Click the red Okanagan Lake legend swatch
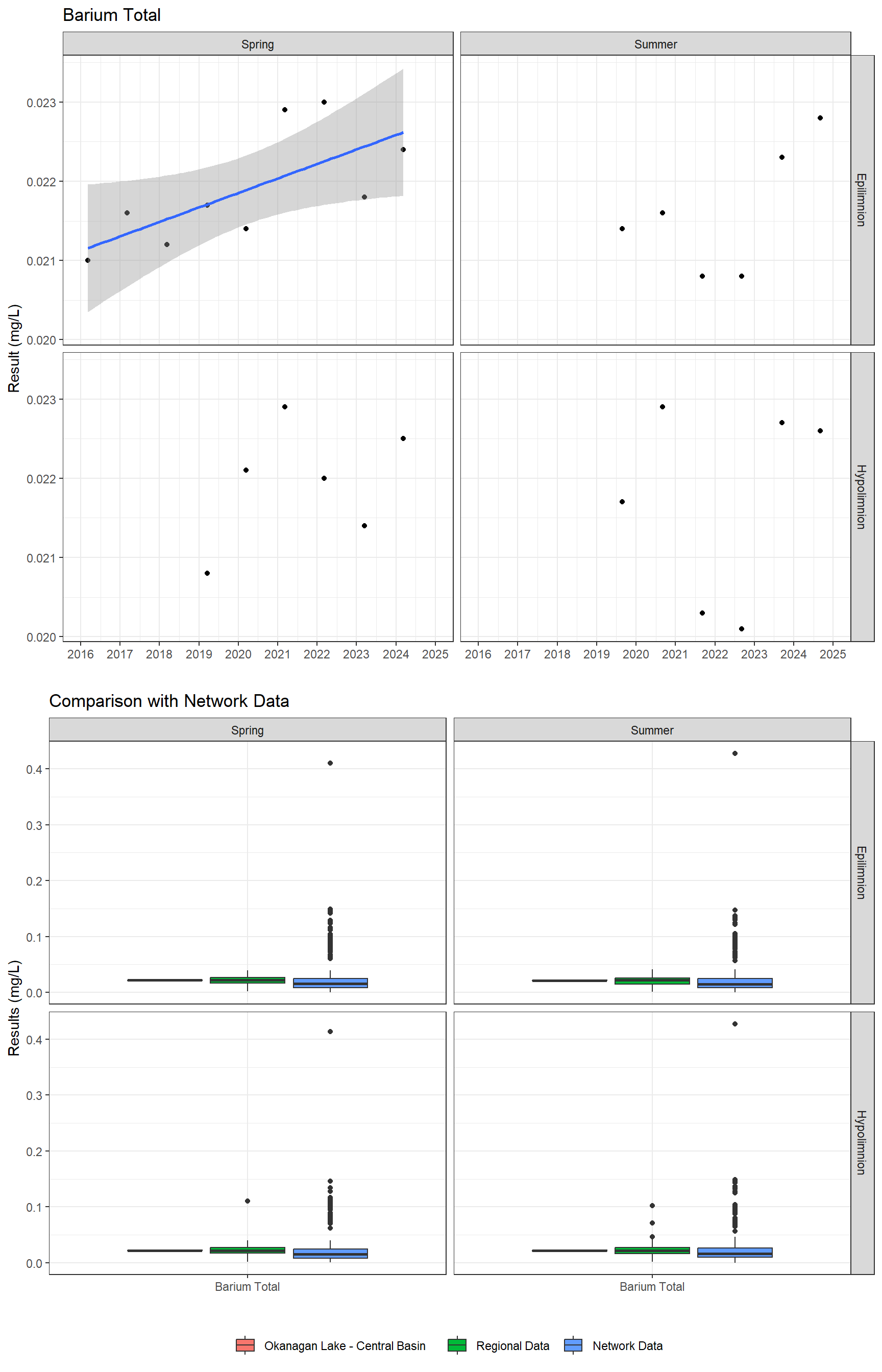Viewport: 882px width, 1372px height. (245, 1345)
